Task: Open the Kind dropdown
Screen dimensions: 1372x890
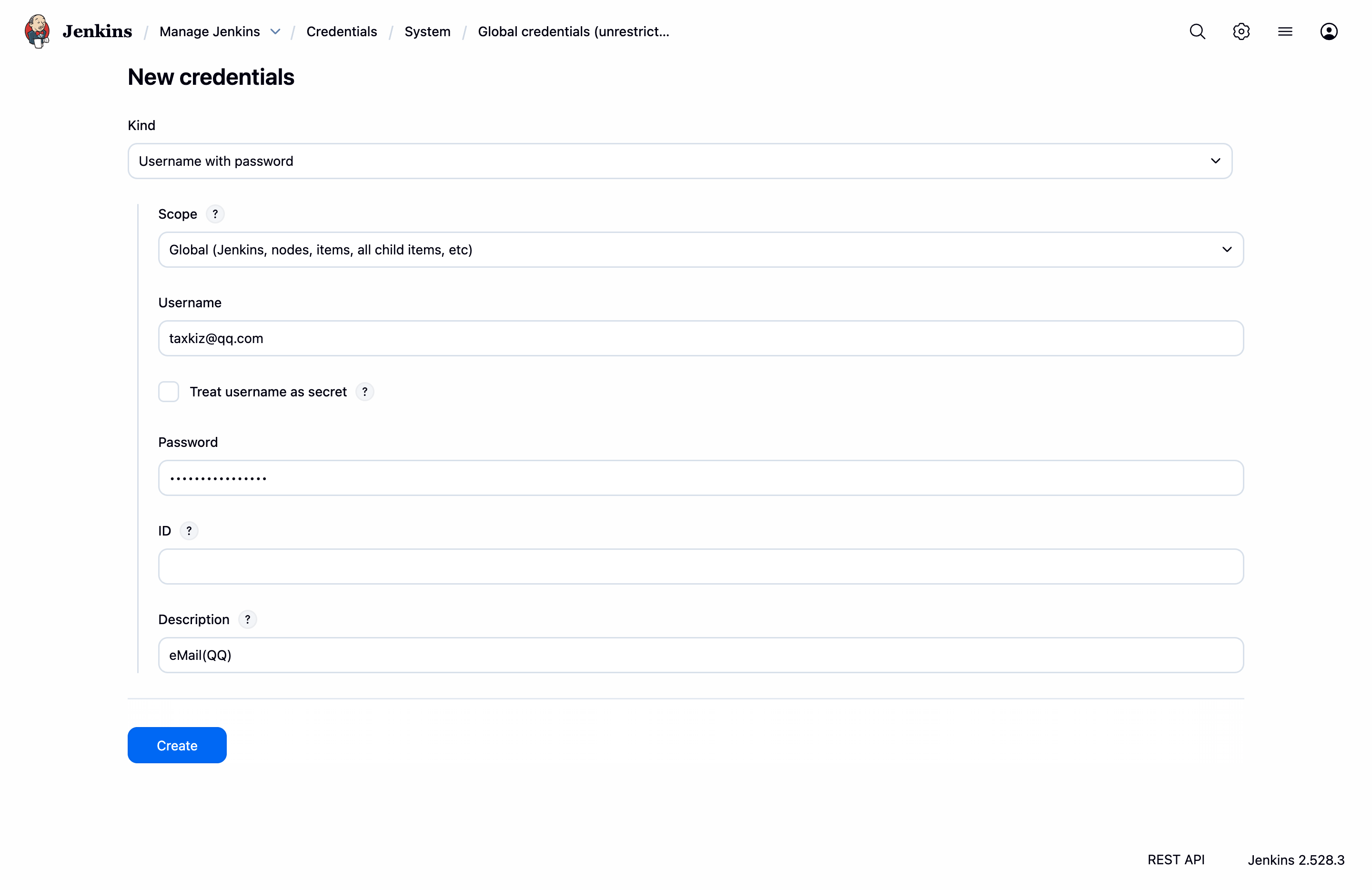Action: click(x=680, y=161)
